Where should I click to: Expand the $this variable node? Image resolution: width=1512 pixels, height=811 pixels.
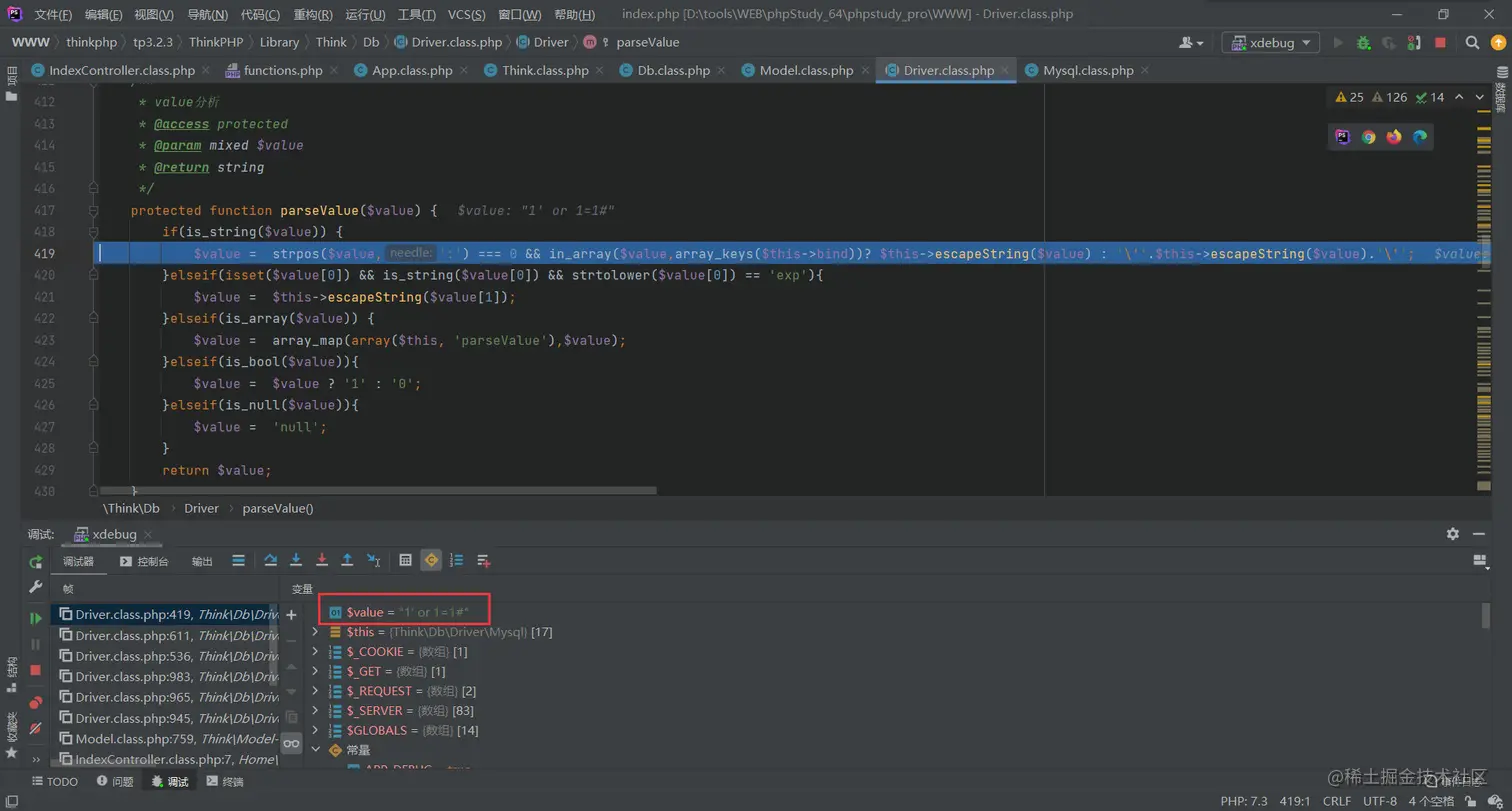(316, 632)
